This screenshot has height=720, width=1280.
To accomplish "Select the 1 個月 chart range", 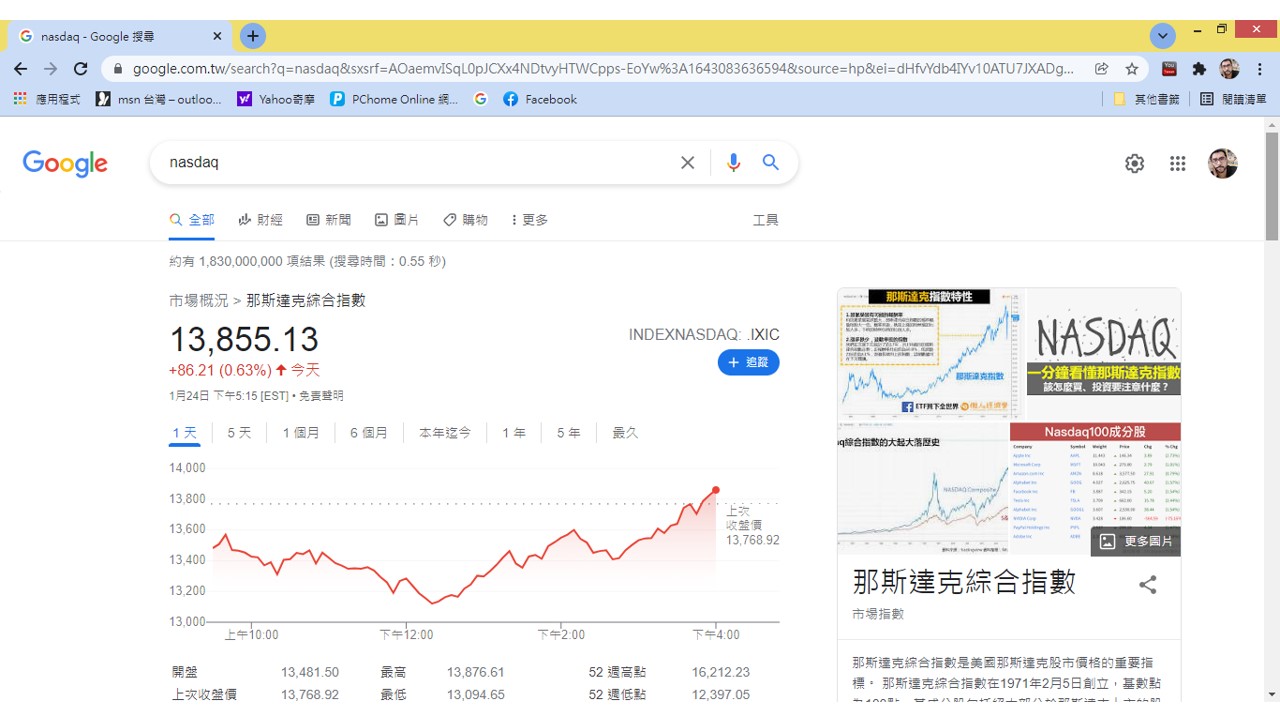I will pos(301,433).
